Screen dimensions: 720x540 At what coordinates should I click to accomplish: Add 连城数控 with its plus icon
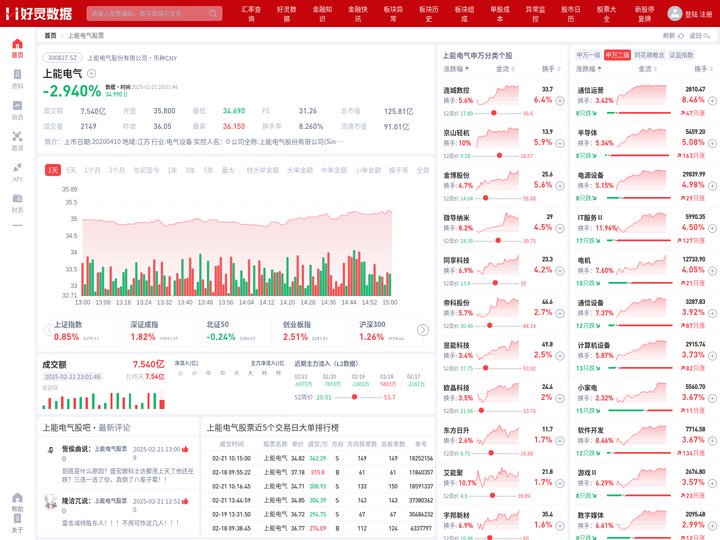560,101
